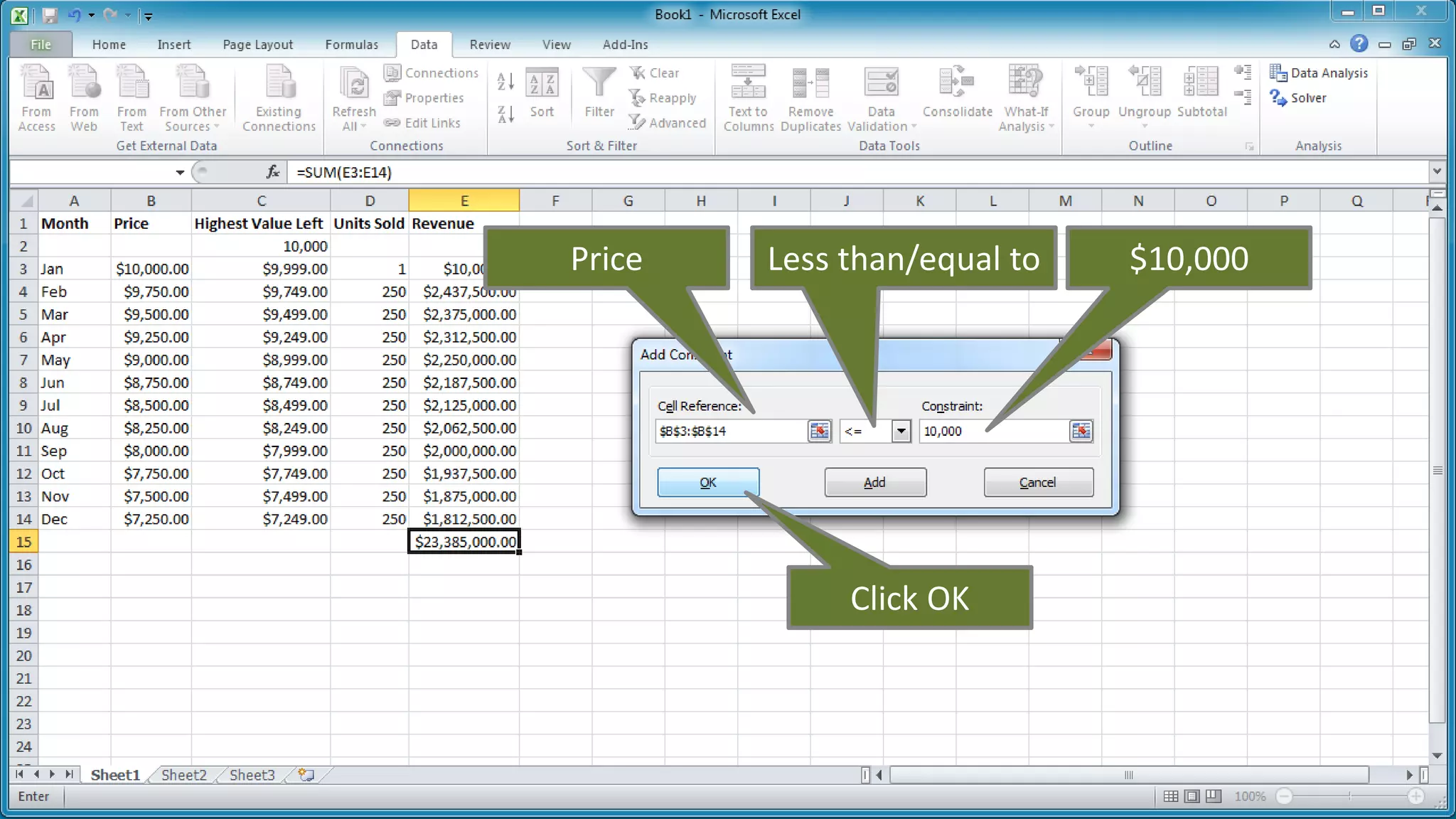Click Sort A to Z ascending icon

pos(505,81)
